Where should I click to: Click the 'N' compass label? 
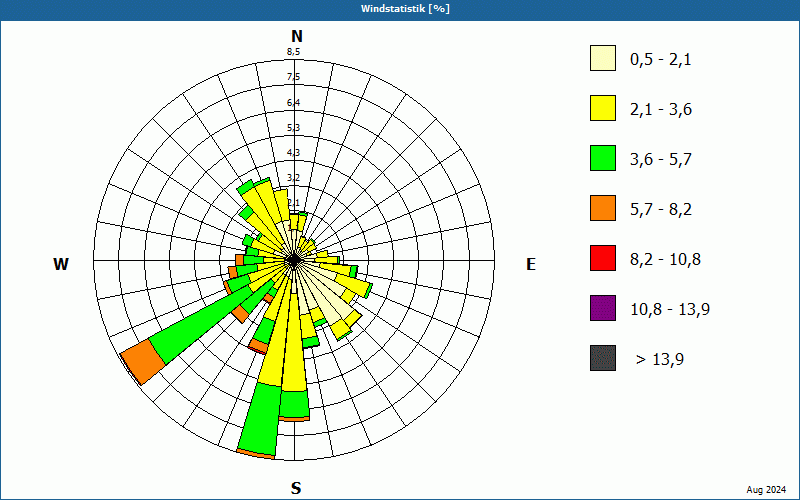[296, 36]
